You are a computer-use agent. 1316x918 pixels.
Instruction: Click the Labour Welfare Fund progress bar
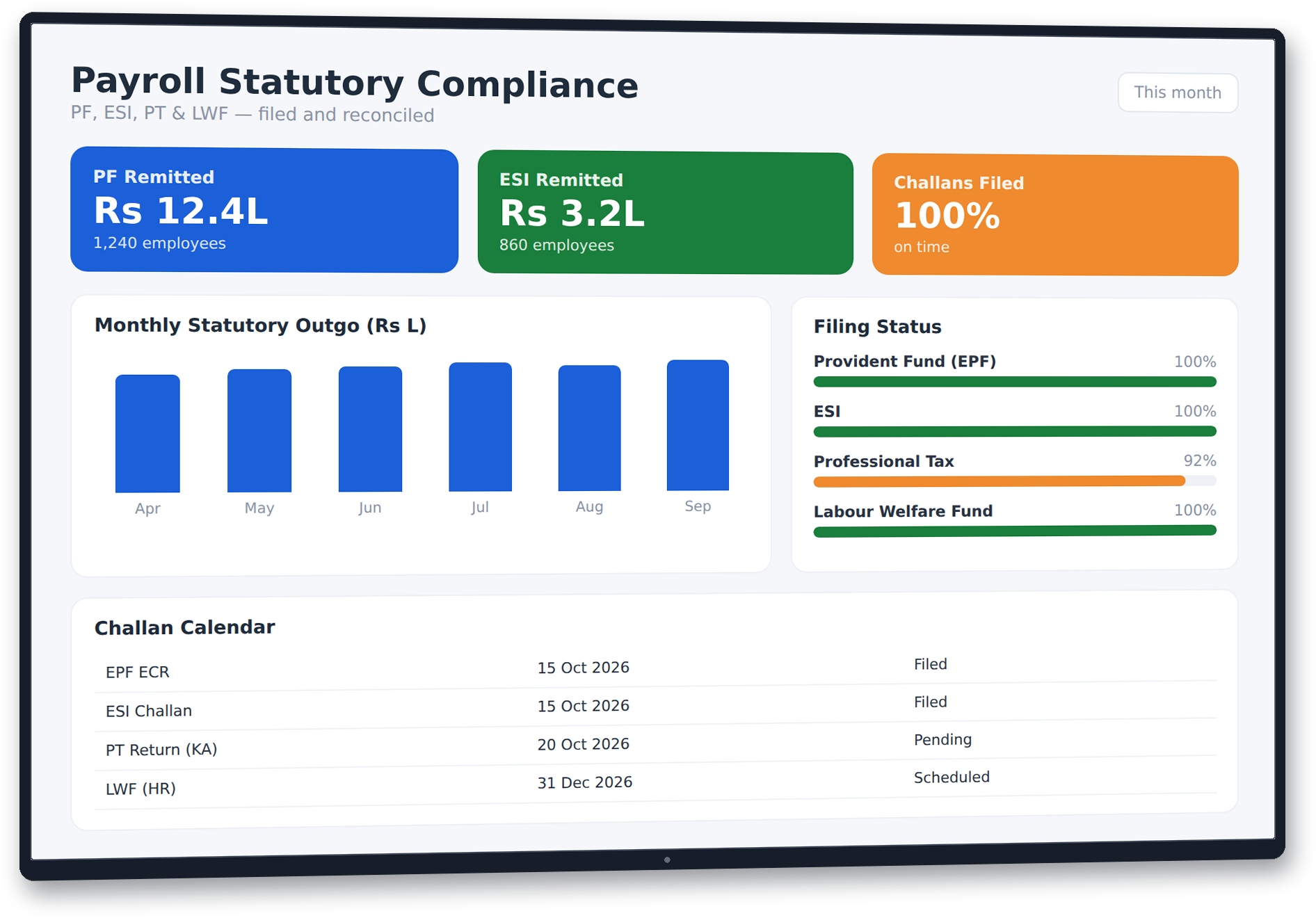tap(1015, 531)
